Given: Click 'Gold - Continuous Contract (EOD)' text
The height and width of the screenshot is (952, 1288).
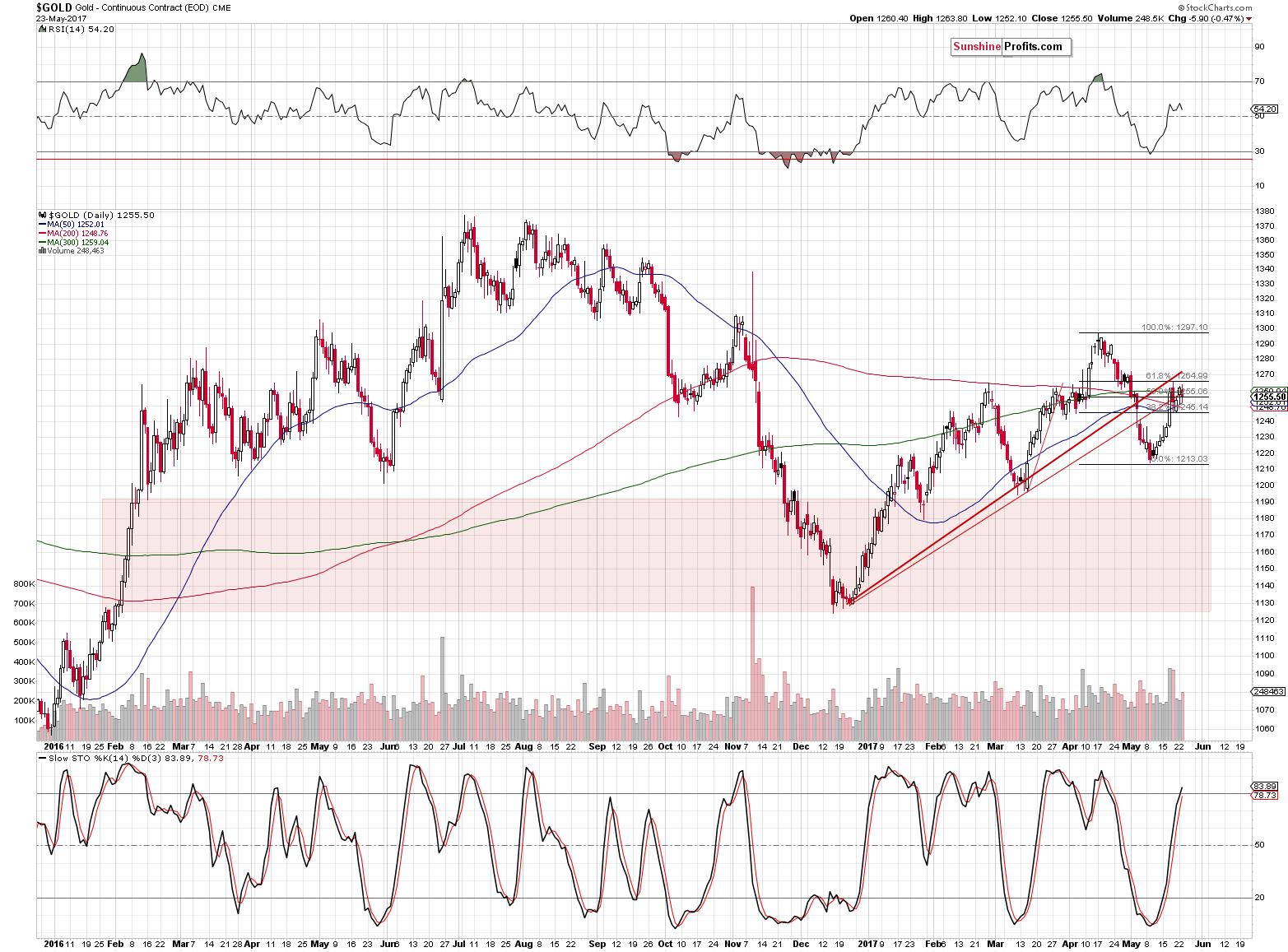Looking at the screenshot, I should coord(142,8).
